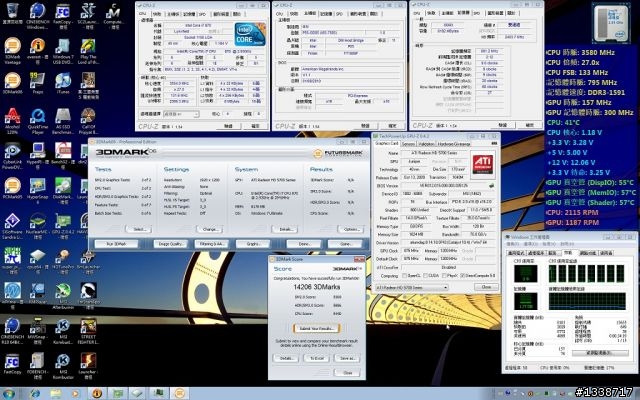Open the iTunes desktop shortcut
Screen dimensions: 640x400
(62, 84)
